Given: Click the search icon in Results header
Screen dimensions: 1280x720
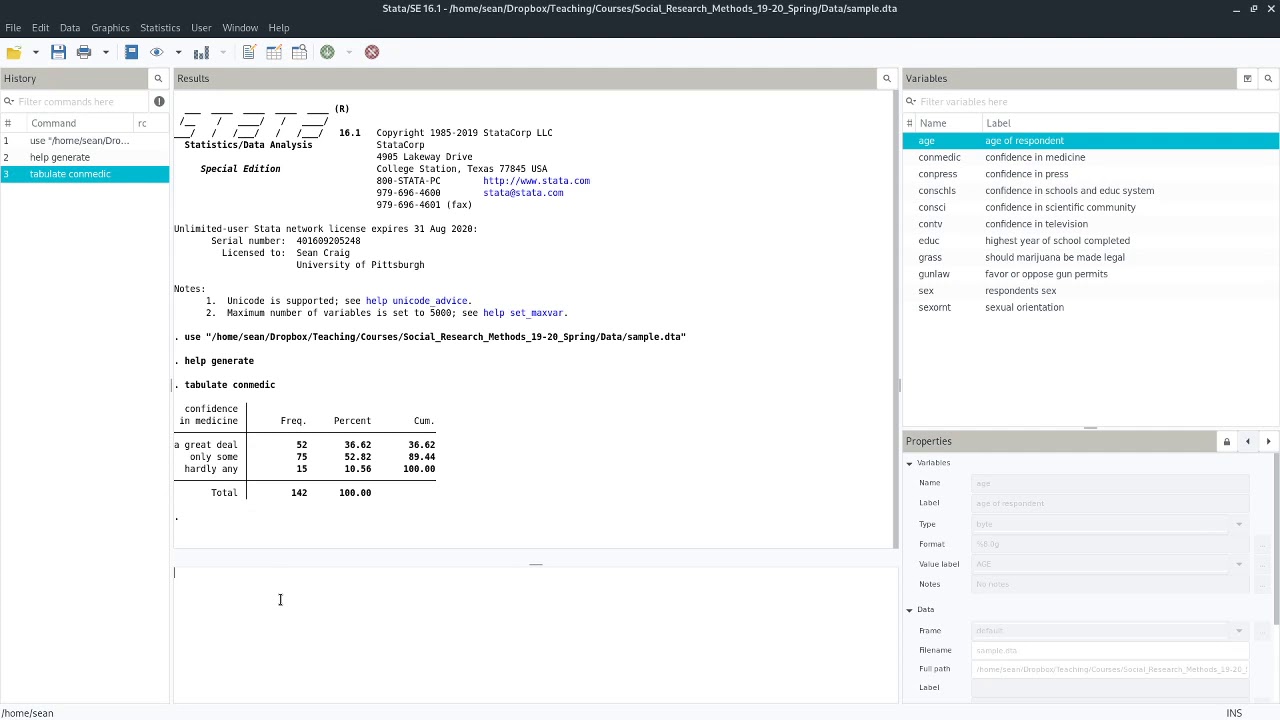Looking at the screenshot, I should pyautogui.click(x=886, y=78).
